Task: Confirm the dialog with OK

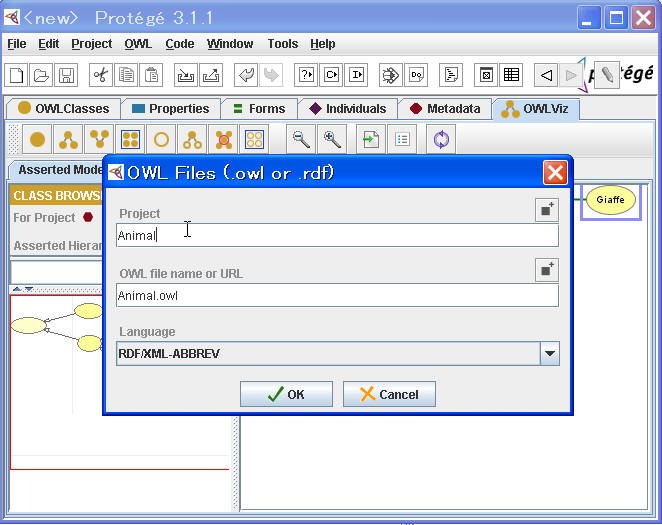Action: click(286, 394)
